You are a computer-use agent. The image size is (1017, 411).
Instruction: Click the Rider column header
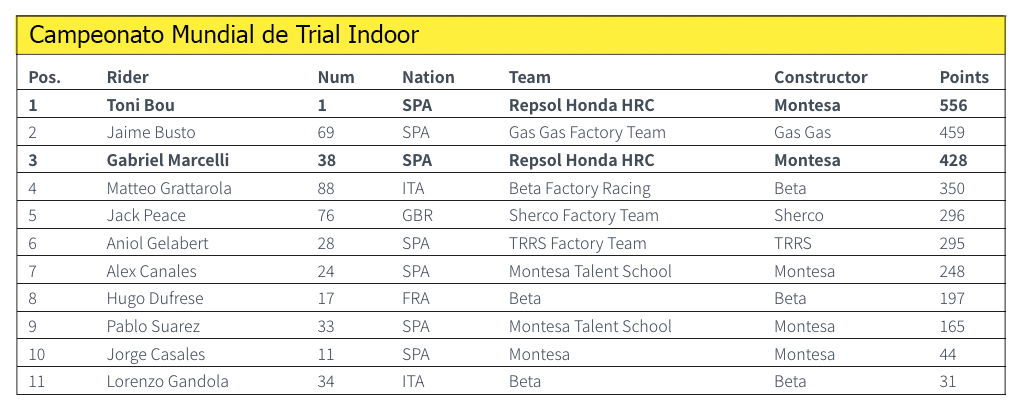pos(127,77)
